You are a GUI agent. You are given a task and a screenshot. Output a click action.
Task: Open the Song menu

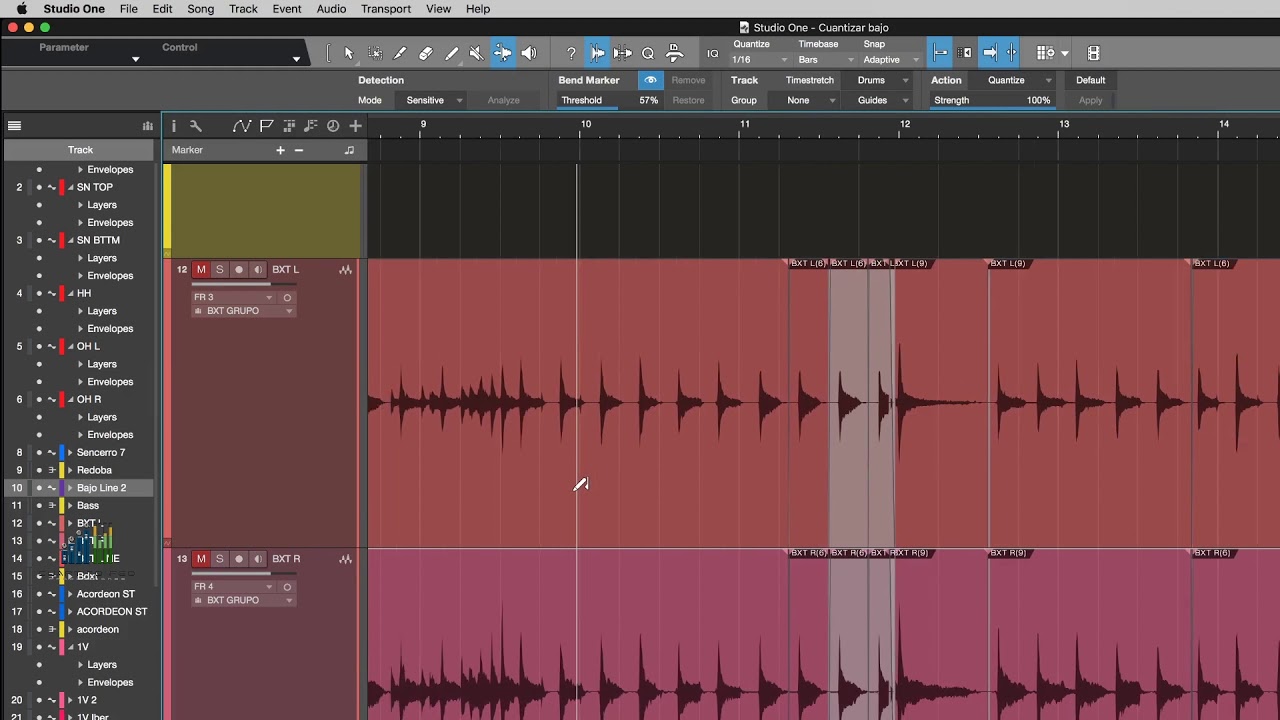200,9
